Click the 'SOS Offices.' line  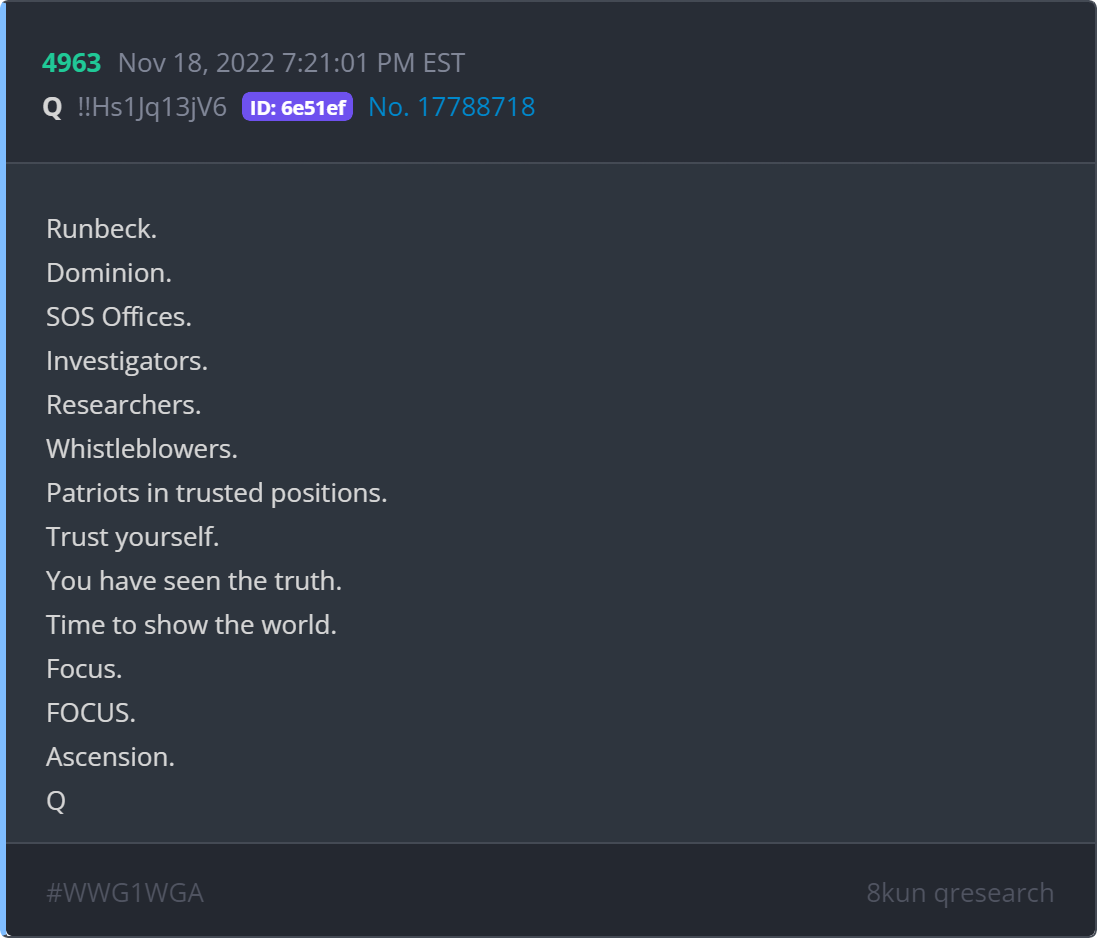[x=119, y=317]
